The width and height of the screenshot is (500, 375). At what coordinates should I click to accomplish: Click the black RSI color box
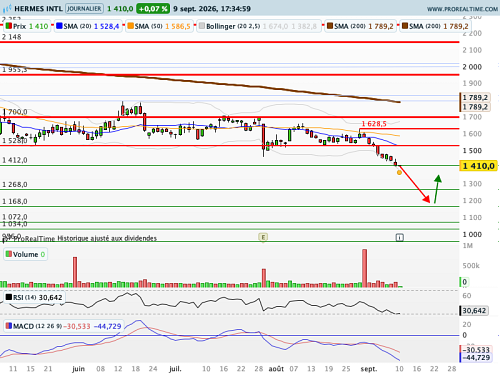[9, 297]
